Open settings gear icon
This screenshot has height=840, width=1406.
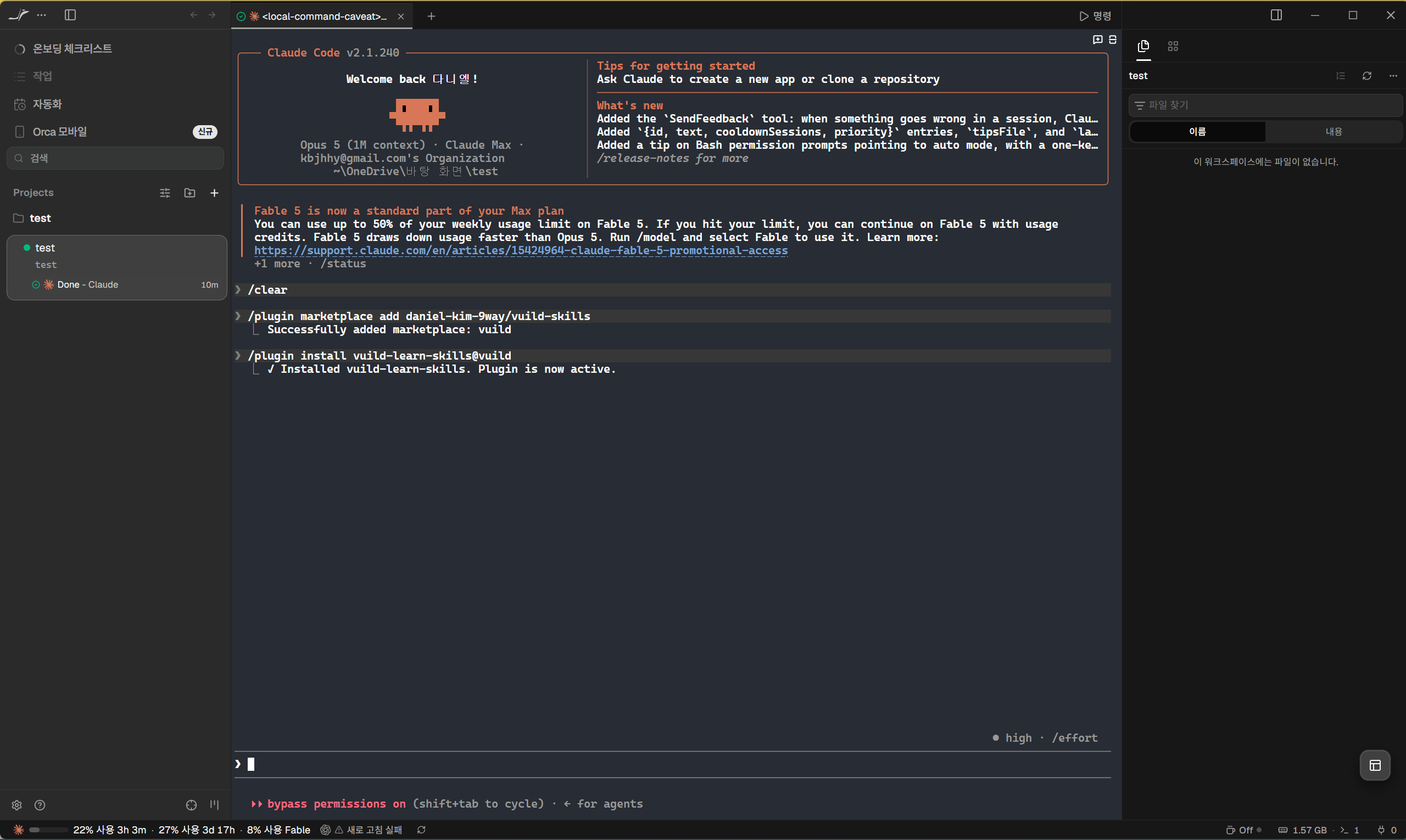[17, 805]
